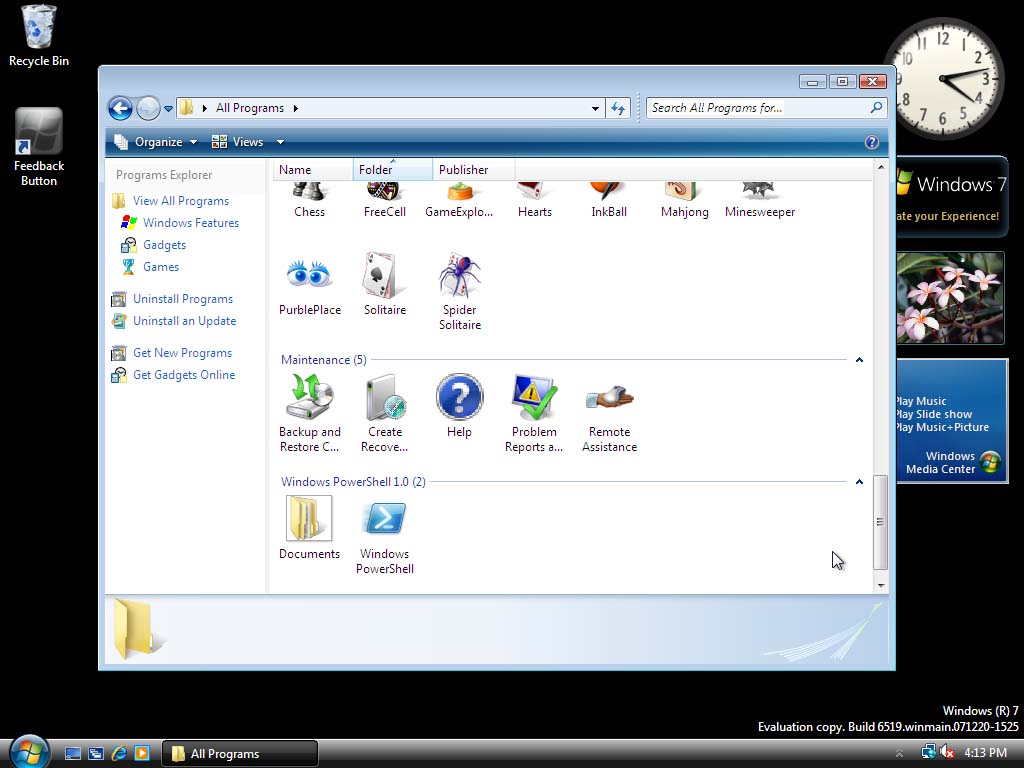Collapse the Windows PowerShell 1.0 group
The image size is (1024, 768).
coord(859,482)
